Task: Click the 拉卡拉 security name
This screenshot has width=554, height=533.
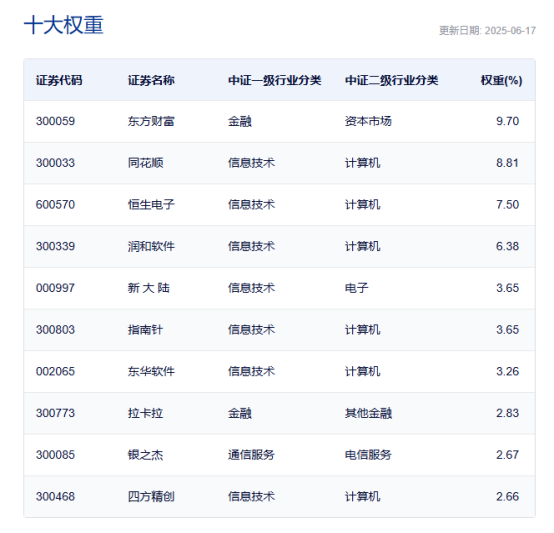Action: point(146,413)
